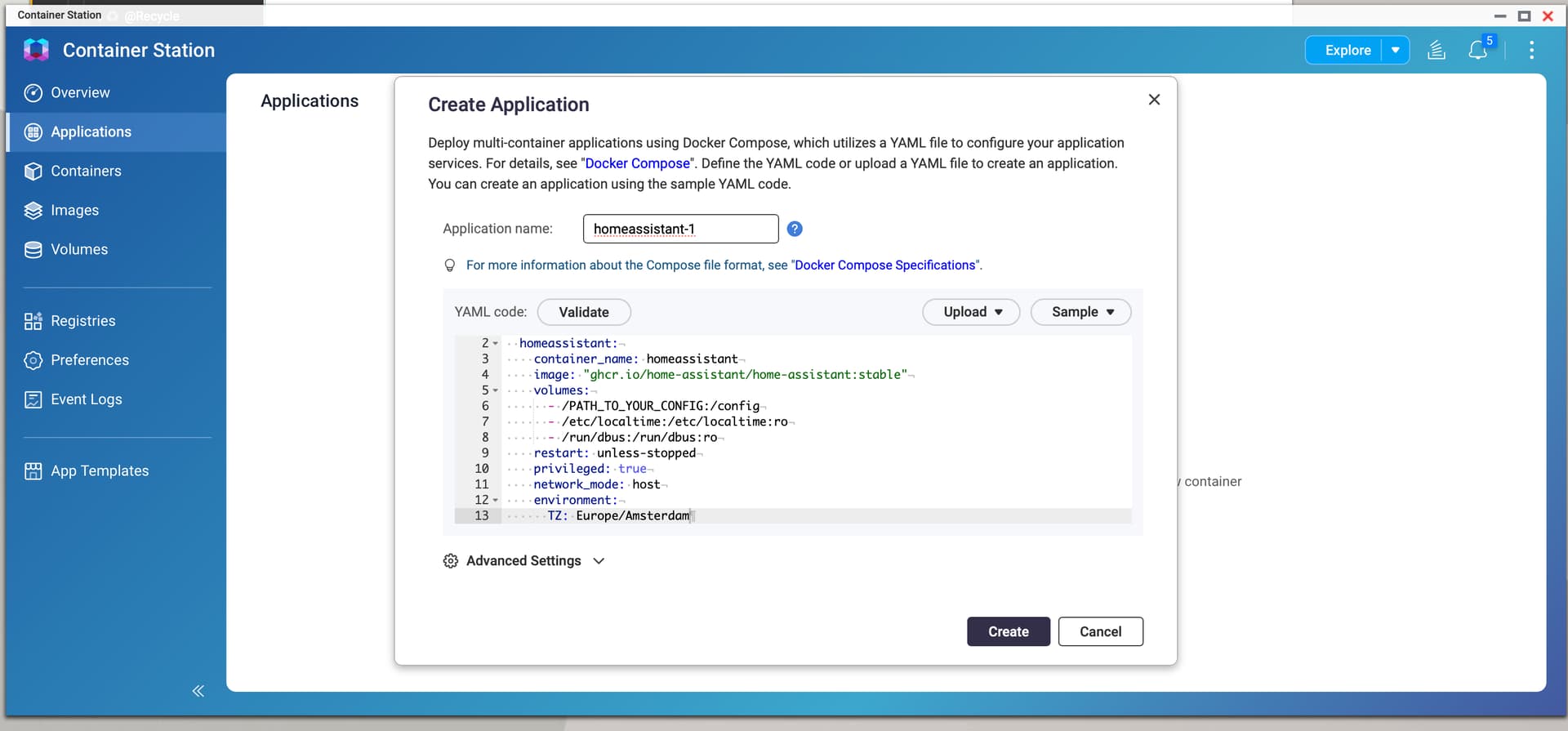The height and width of the screenshot is (731, 1568).
Task: Click the Container Station logo icon
Action: click(x=36, y=50)
